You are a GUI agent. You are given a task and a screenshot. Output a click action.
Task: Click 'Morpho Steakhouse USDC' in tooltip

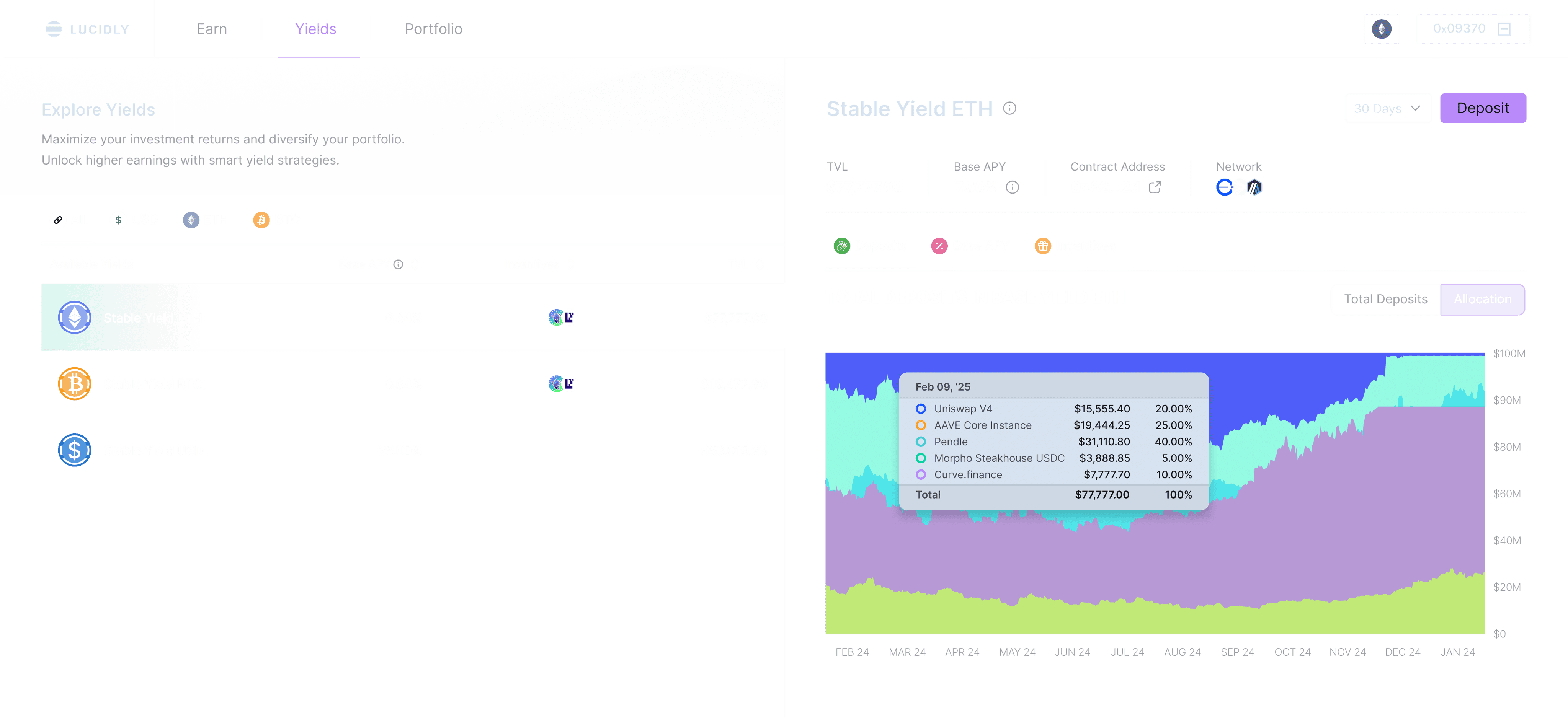tap(999, 458)
